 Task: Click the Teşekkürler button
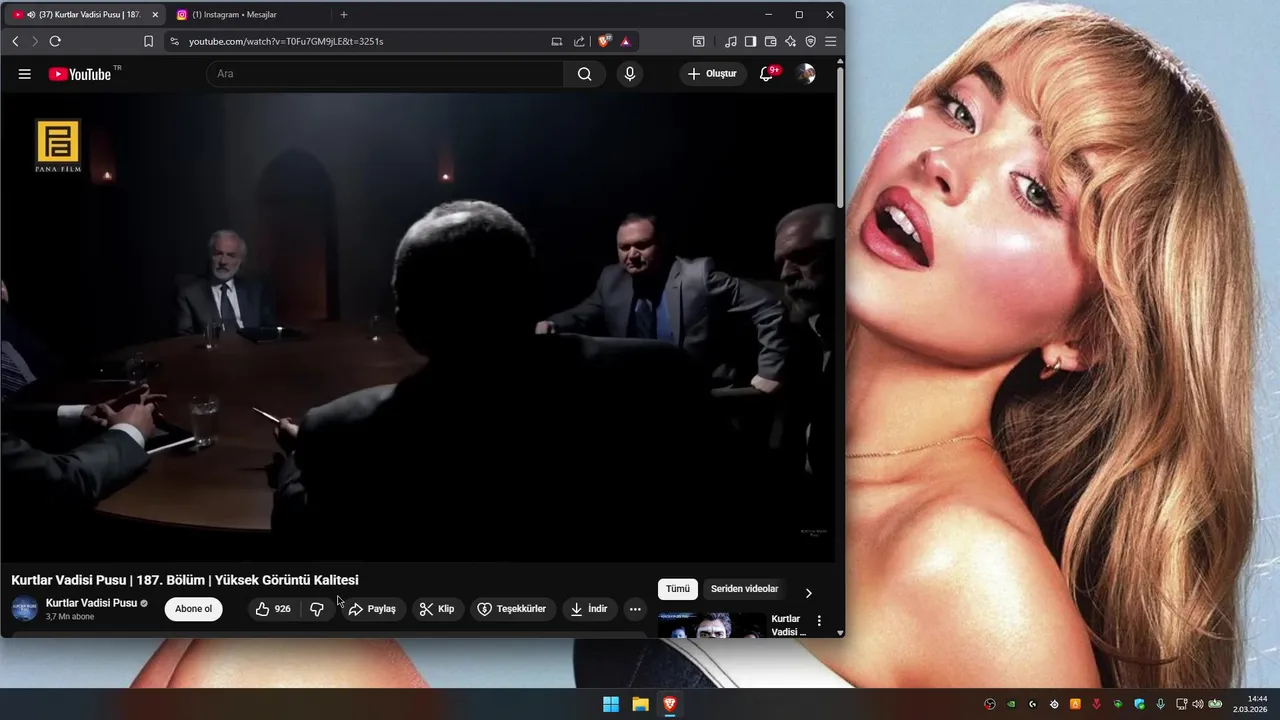(512, 609)
